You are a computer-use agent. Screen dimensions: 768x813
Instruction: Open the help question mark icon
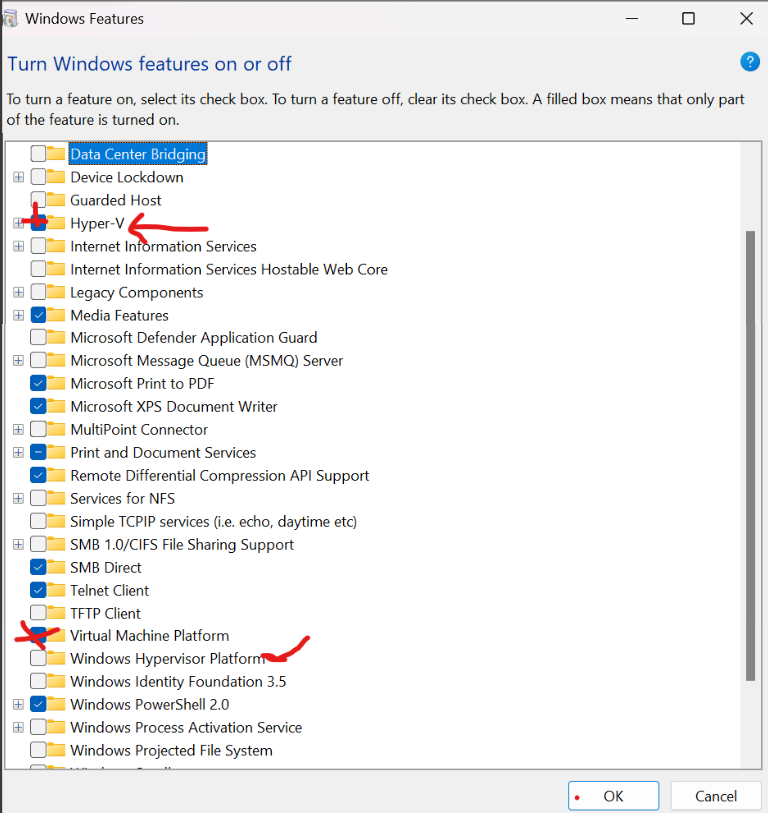(749, 62)
